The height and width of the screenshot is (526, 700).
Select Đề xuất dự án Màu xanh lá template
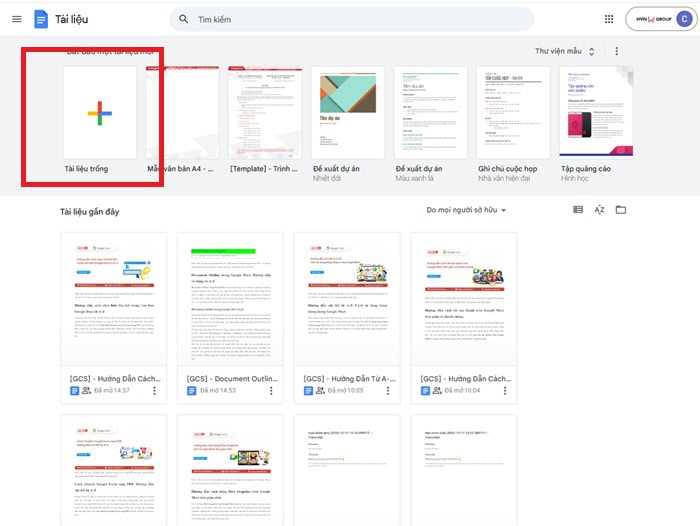tap(430, 113)
